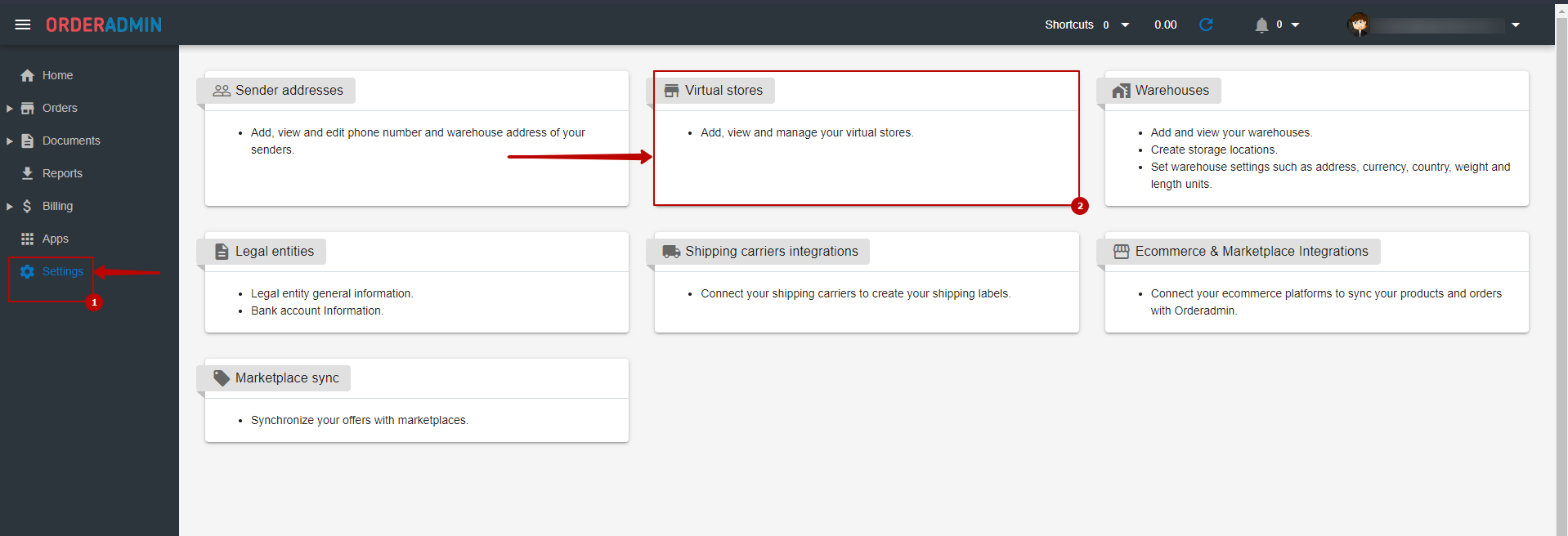Click the blue refresh balance icon

click(x=1206, y=25)
